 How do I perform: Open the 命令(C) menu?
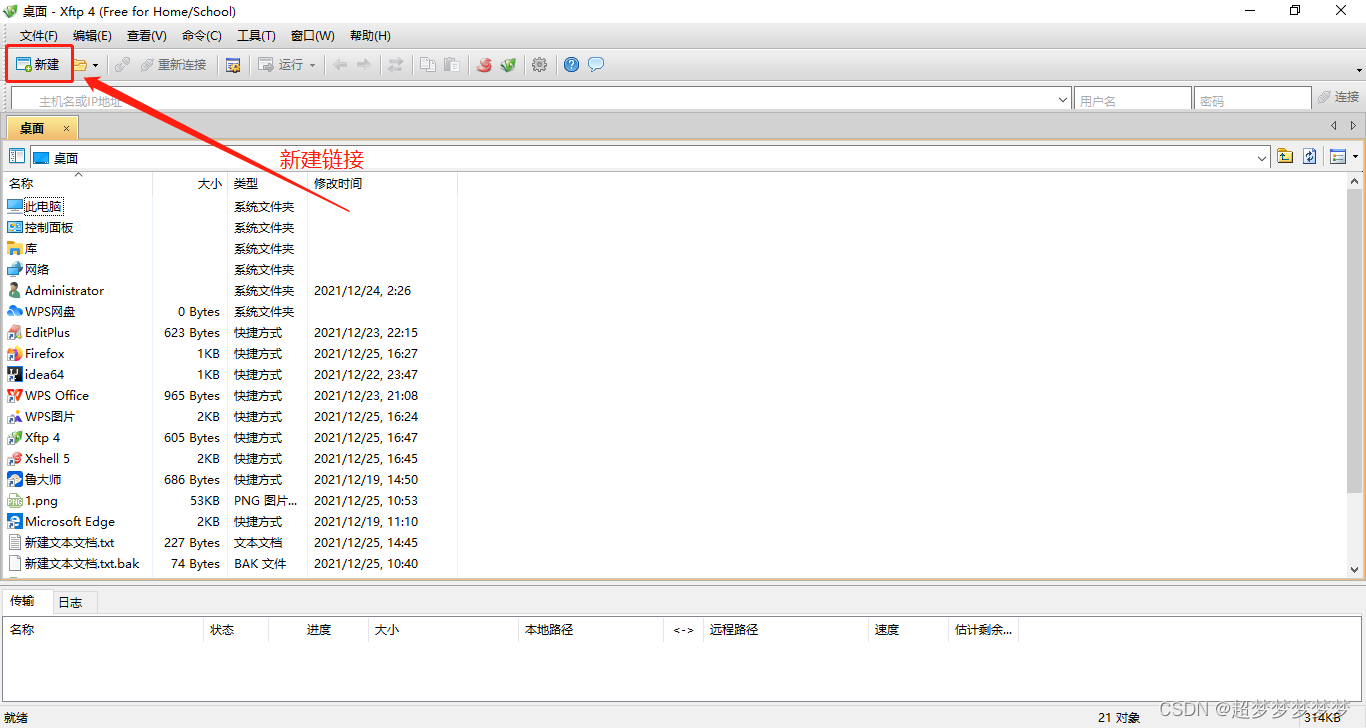(202, 36)
